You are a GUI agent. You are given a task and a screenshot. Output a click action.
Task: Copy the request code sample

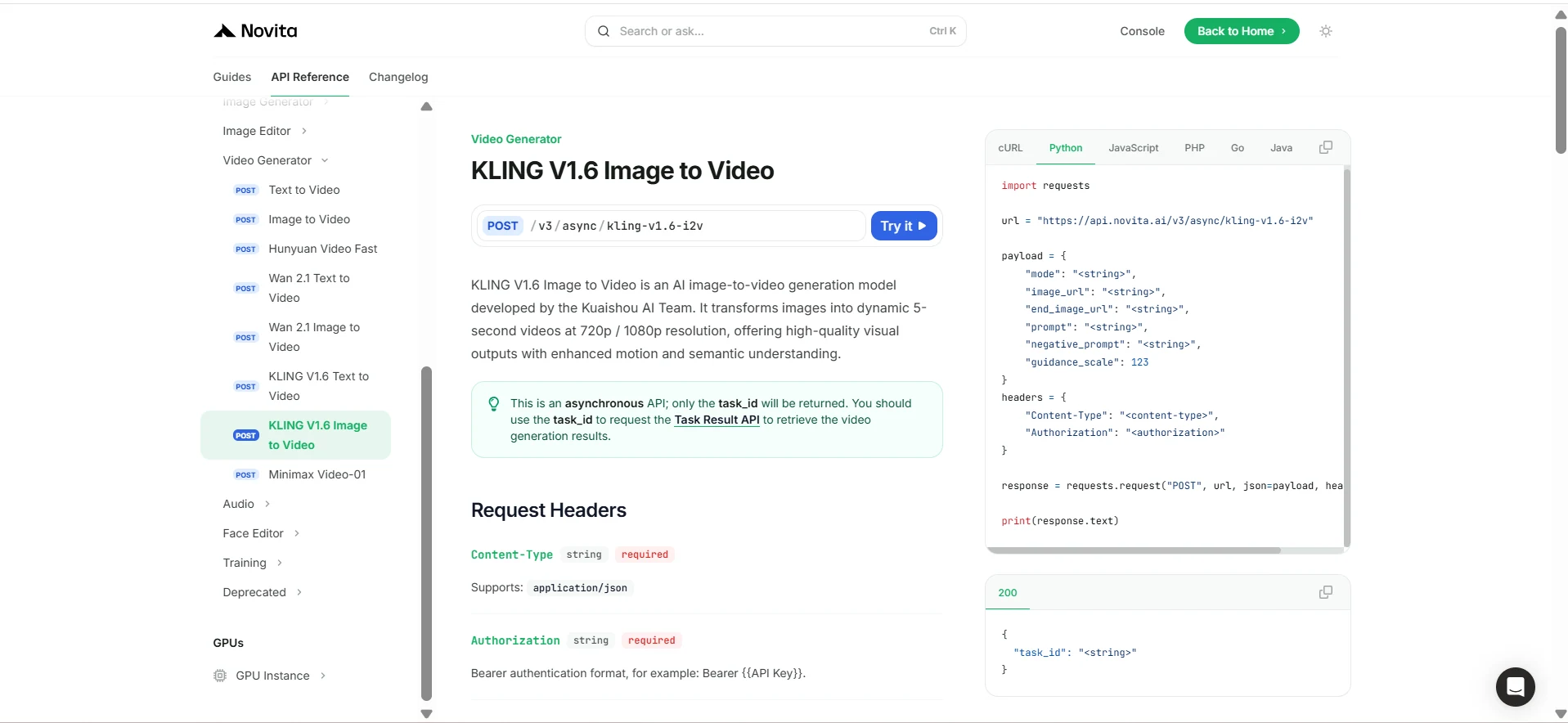click(x=1326, y=147)
